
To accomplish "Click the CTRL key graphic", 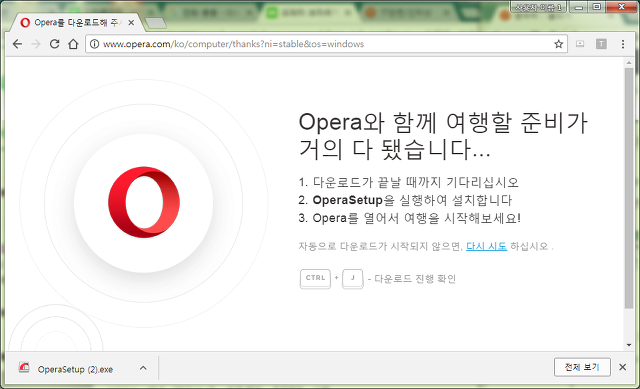I will click(x=315, y=278).
